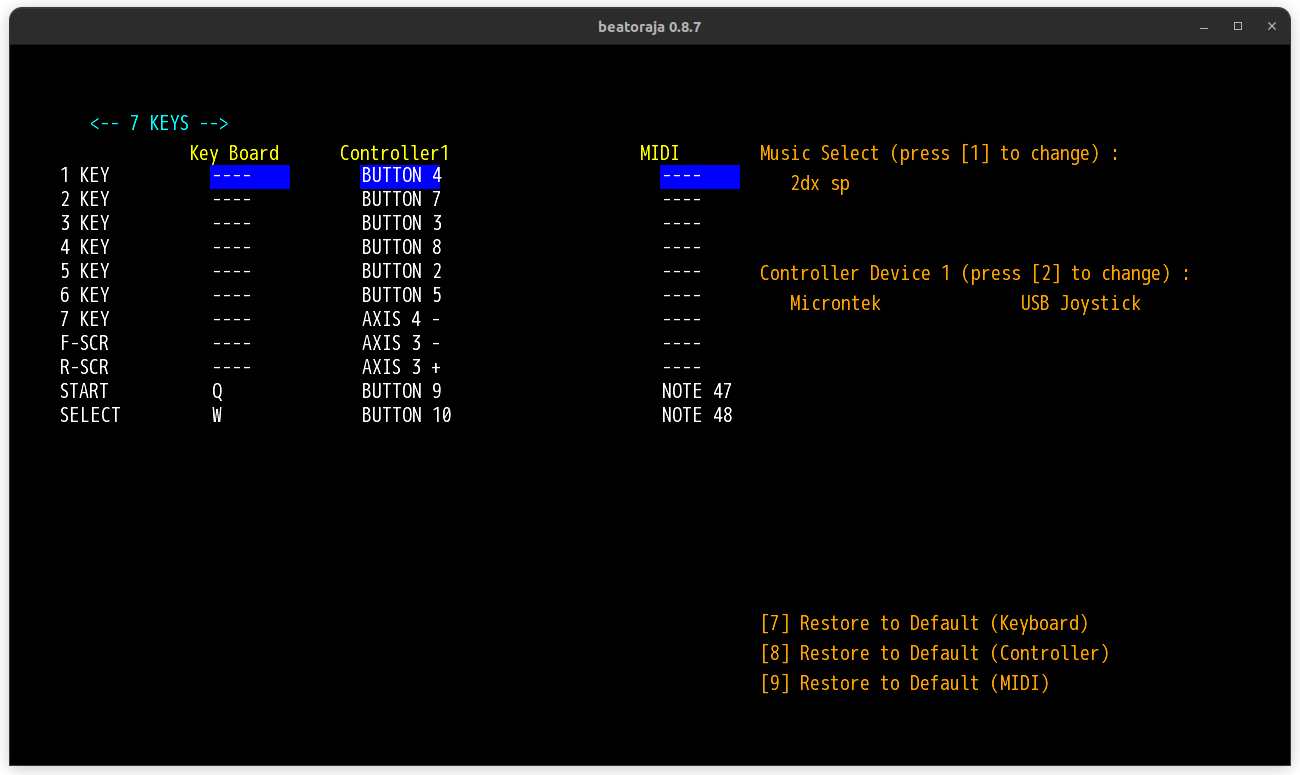Click Restore to Default (Controller)
1300x775 pixels.
pyautogui.click(x=935, y=654)
